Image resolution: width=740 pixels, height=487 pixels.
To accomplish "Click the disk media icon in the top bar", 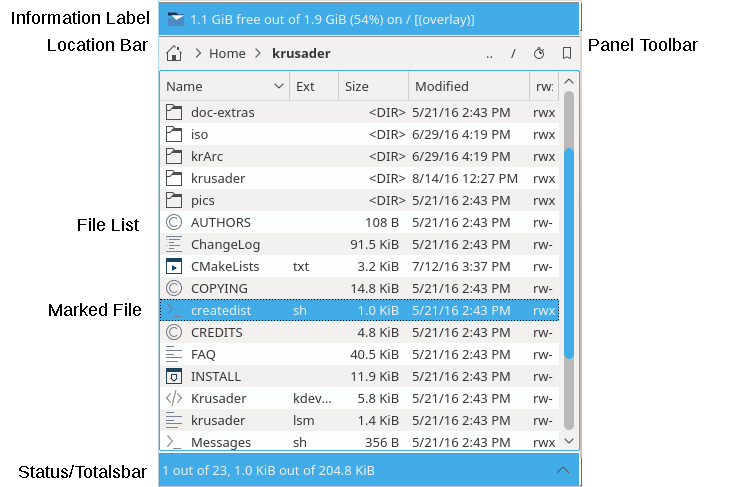I will pyautogui.click(x=176, y=19).
